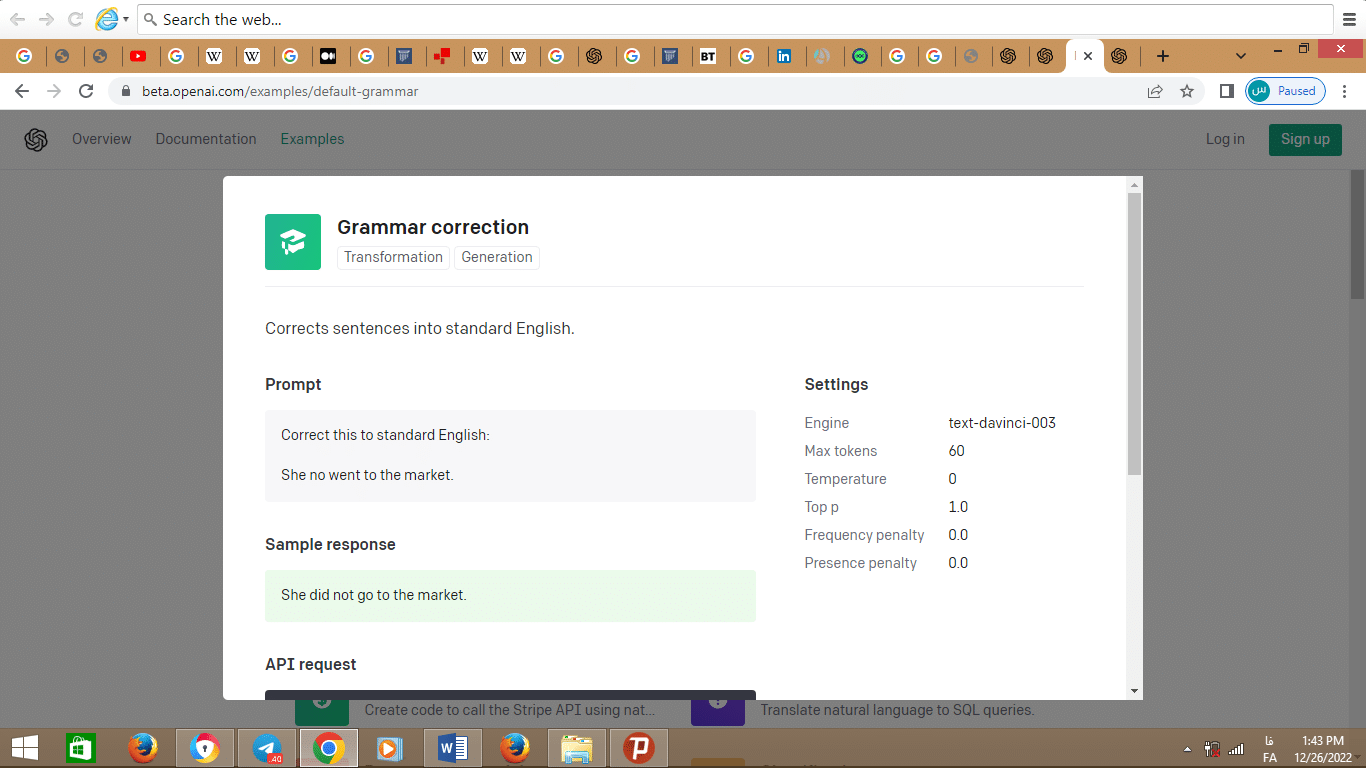
Task: Open the Documentation nav item
Action: (206, 139)
